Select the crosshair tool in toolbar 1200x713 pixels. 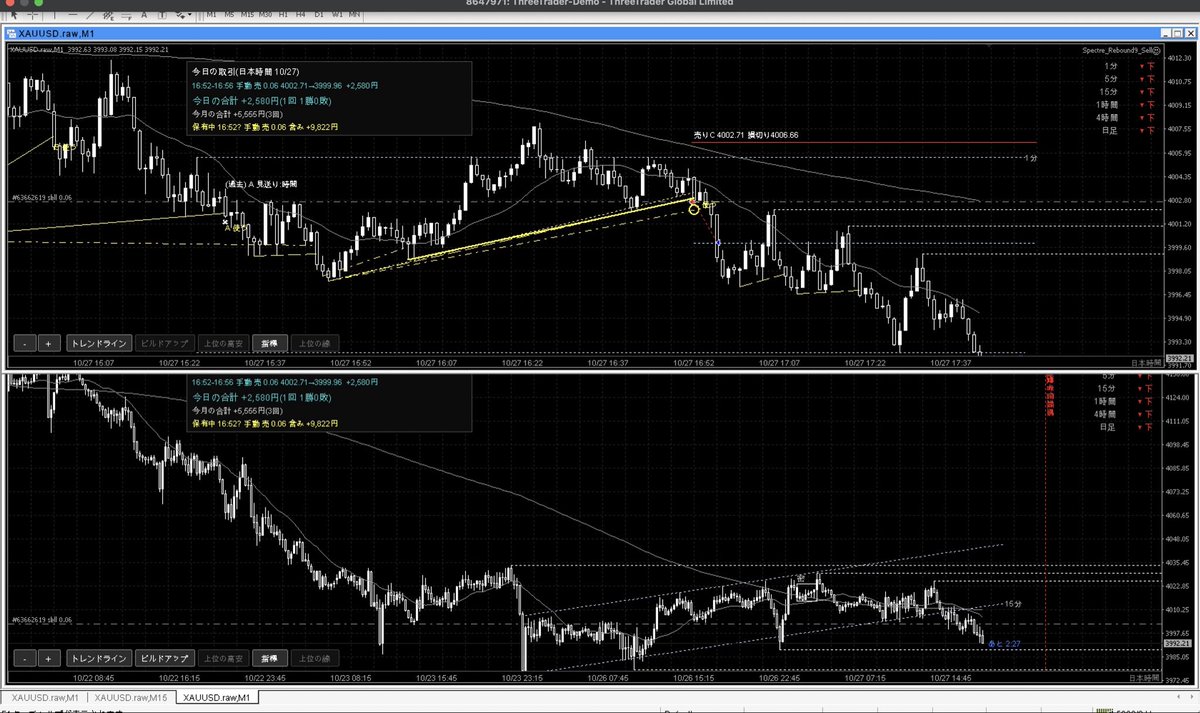(33, 15)
